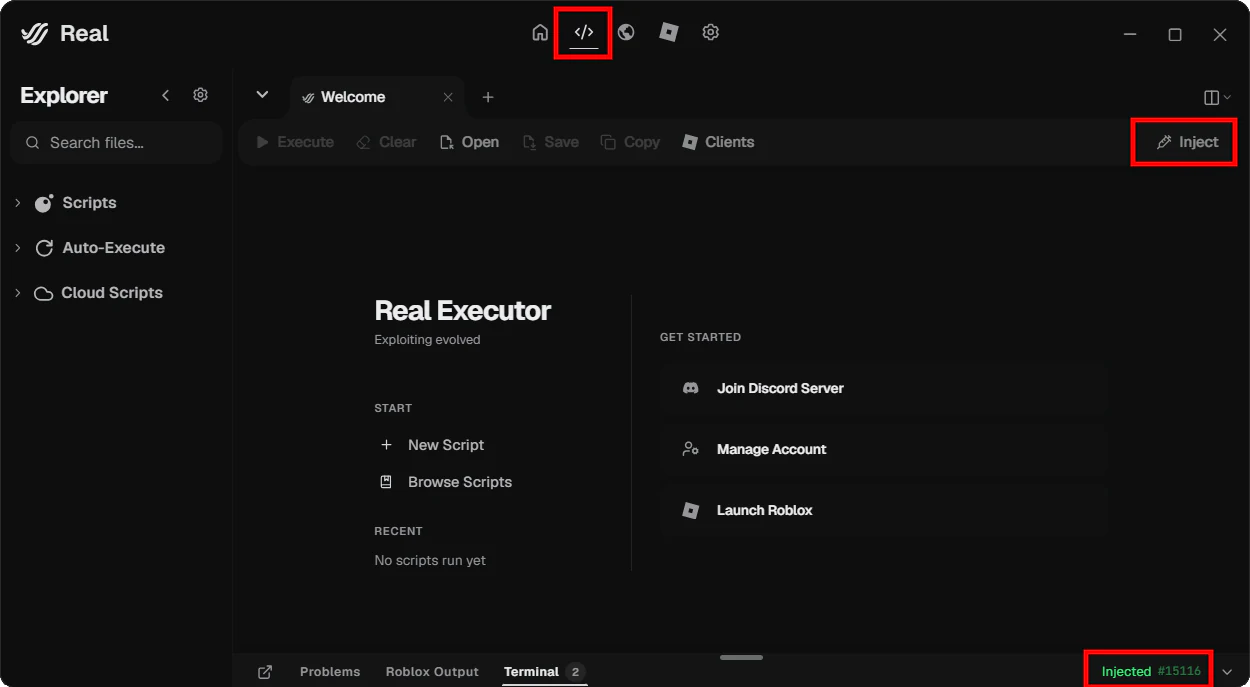Screen dimensions: 1250x687
Task: Open Browse Scripts
Action: click(x=446, y=482)
